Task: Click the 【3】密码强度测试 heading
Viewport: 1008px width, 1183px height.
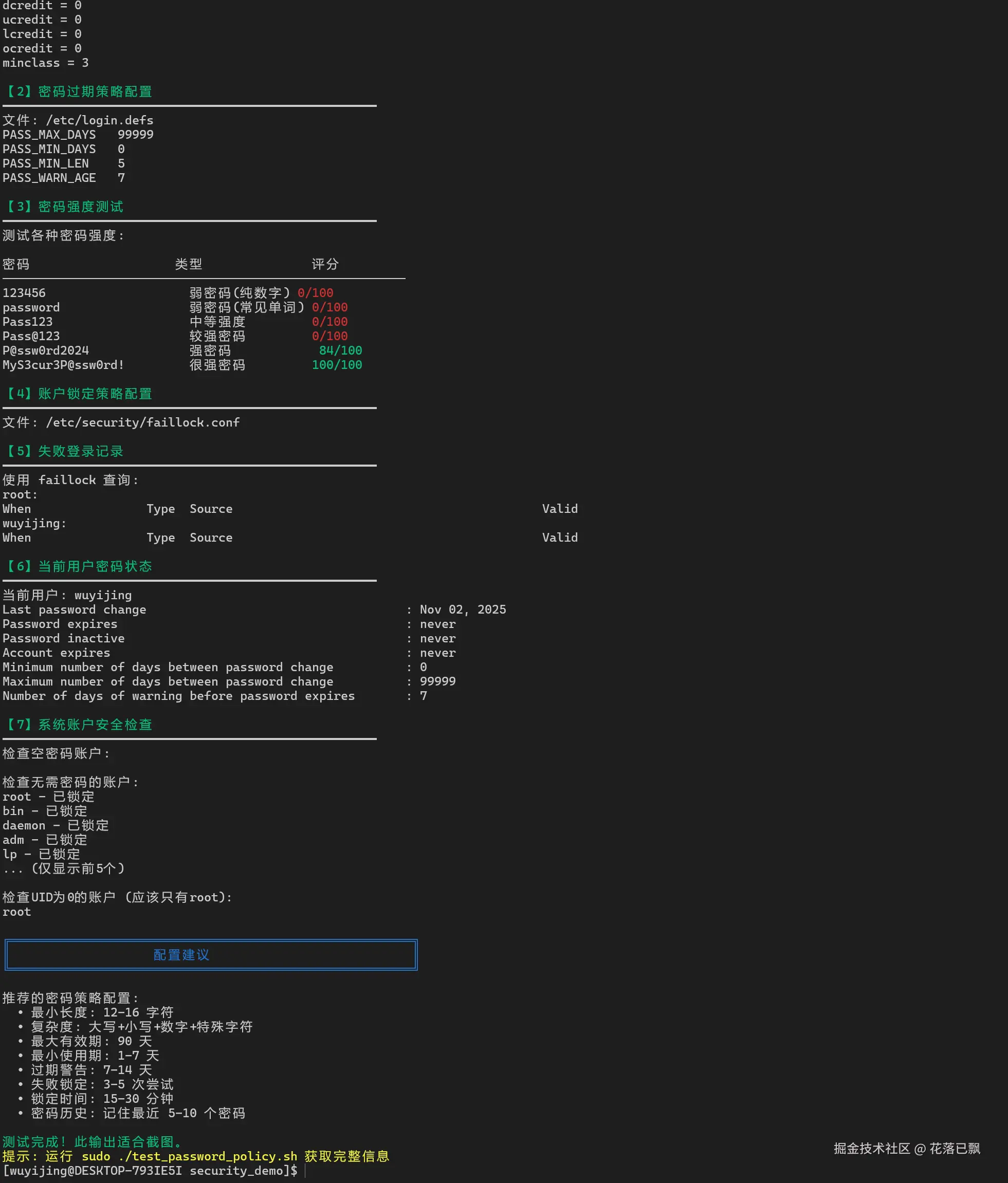Action: pyautogui.click(x=63, y=207)
